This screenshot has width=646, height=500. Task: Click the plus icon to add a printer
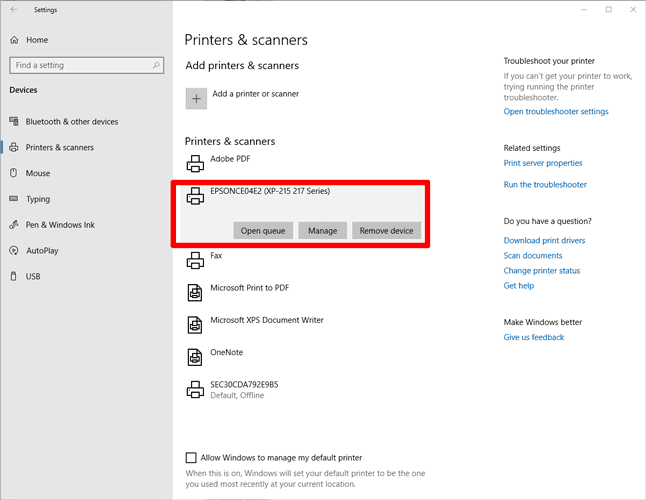[x=196, y=98]
